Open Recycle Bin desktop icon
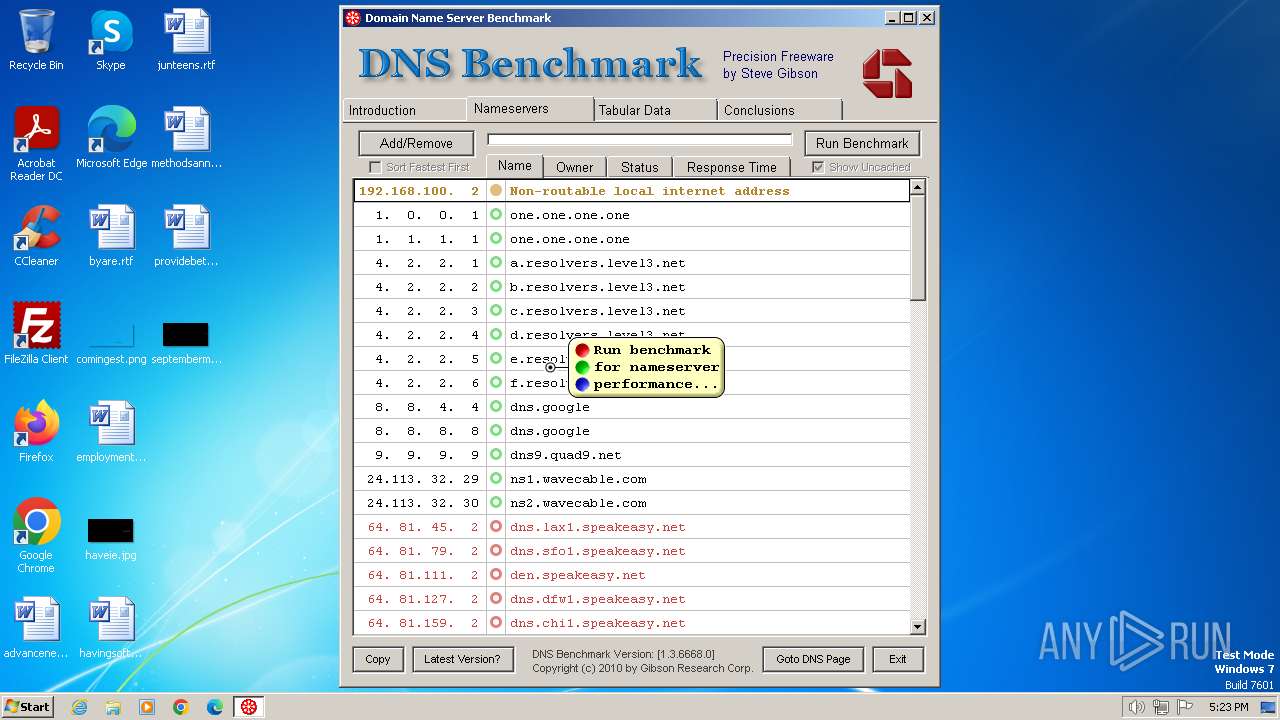The height and width of the screenshot is (720, 1280). (36, 40)
